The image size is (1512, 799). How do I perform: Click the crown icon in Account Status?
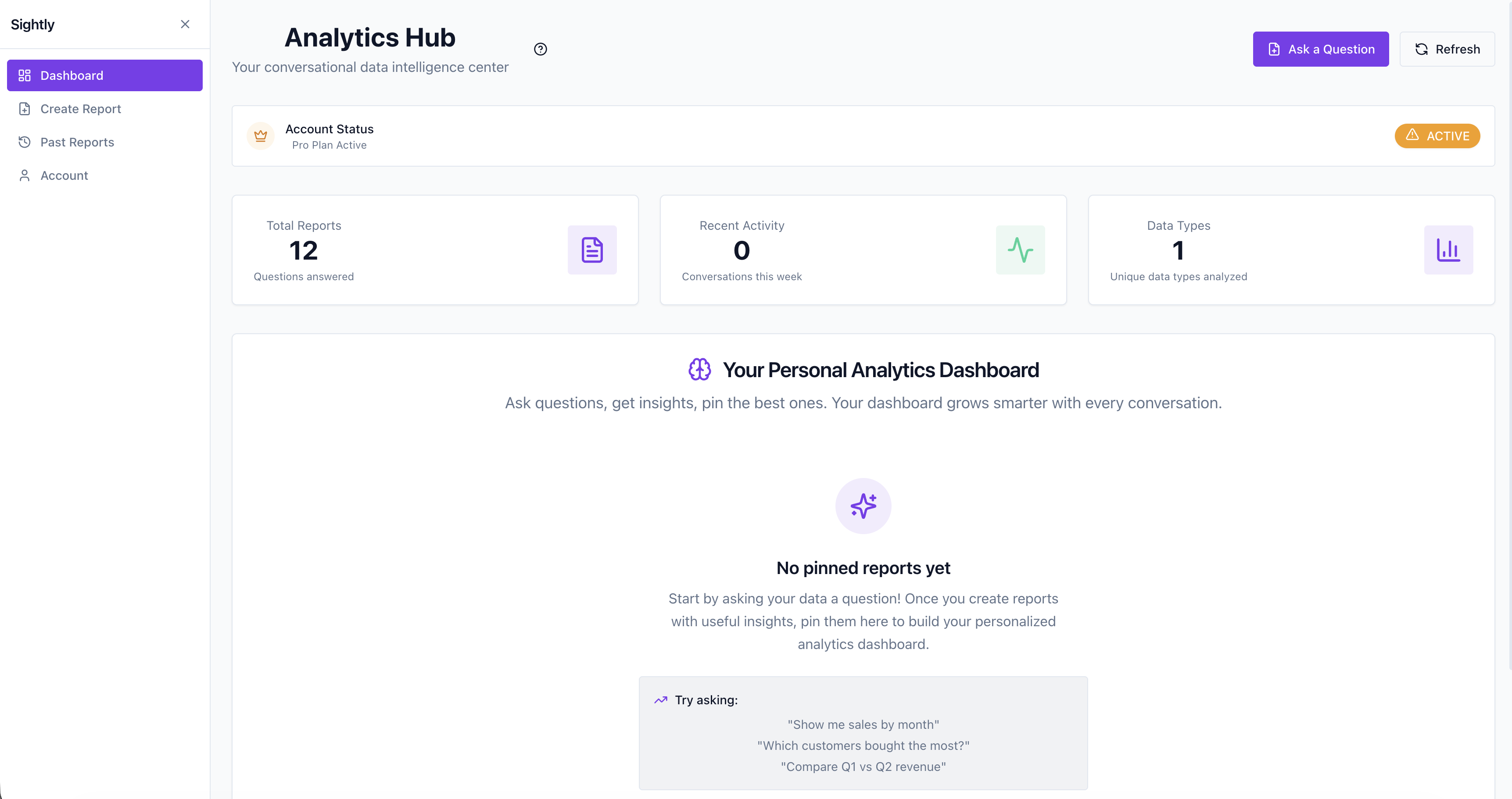point(261,136)
